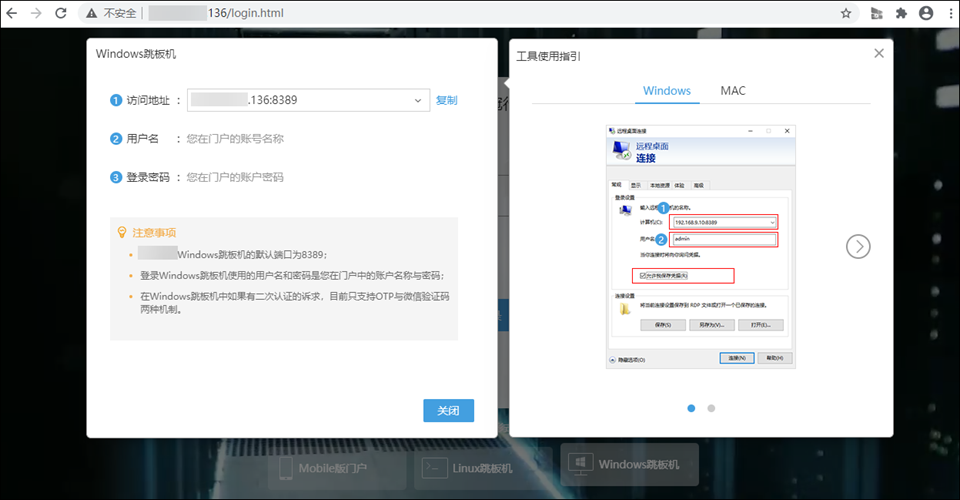Click the browser back arrow
Image resolution: width=960 pixels, height=500 pixels.
point(12,13)
